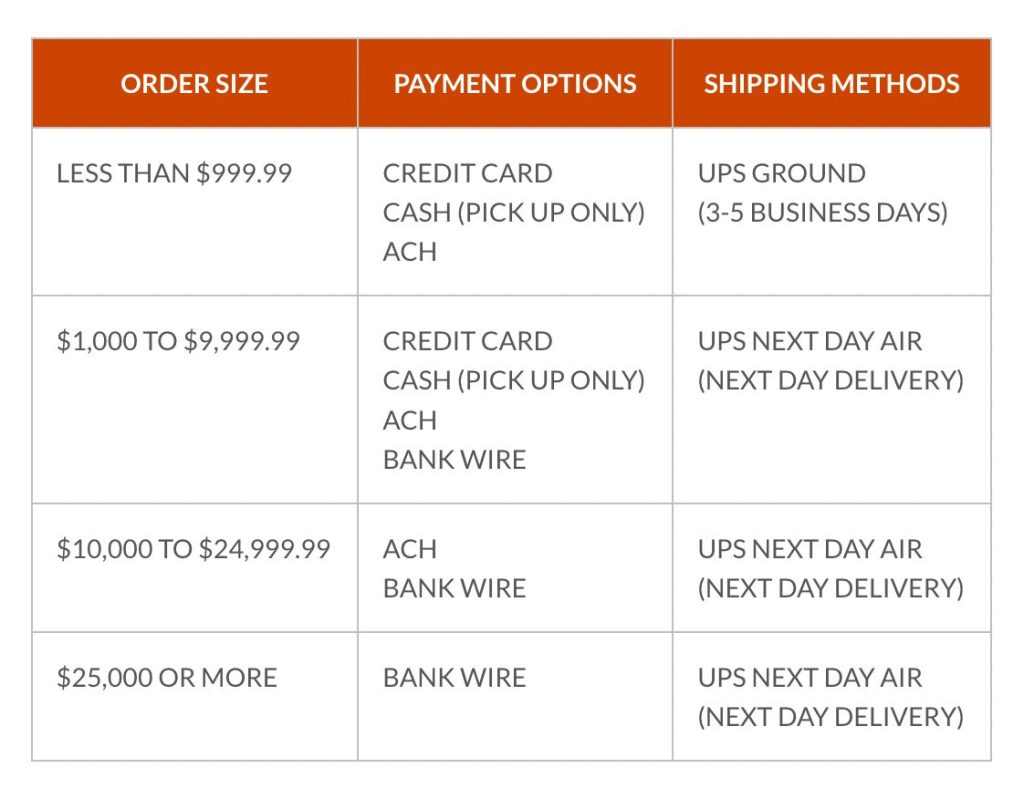This screenshot has height=799, width=1024.
Task: Click CREDIT CARD in the $1,000 to $9,999.99 row
Action: [467, 341]
